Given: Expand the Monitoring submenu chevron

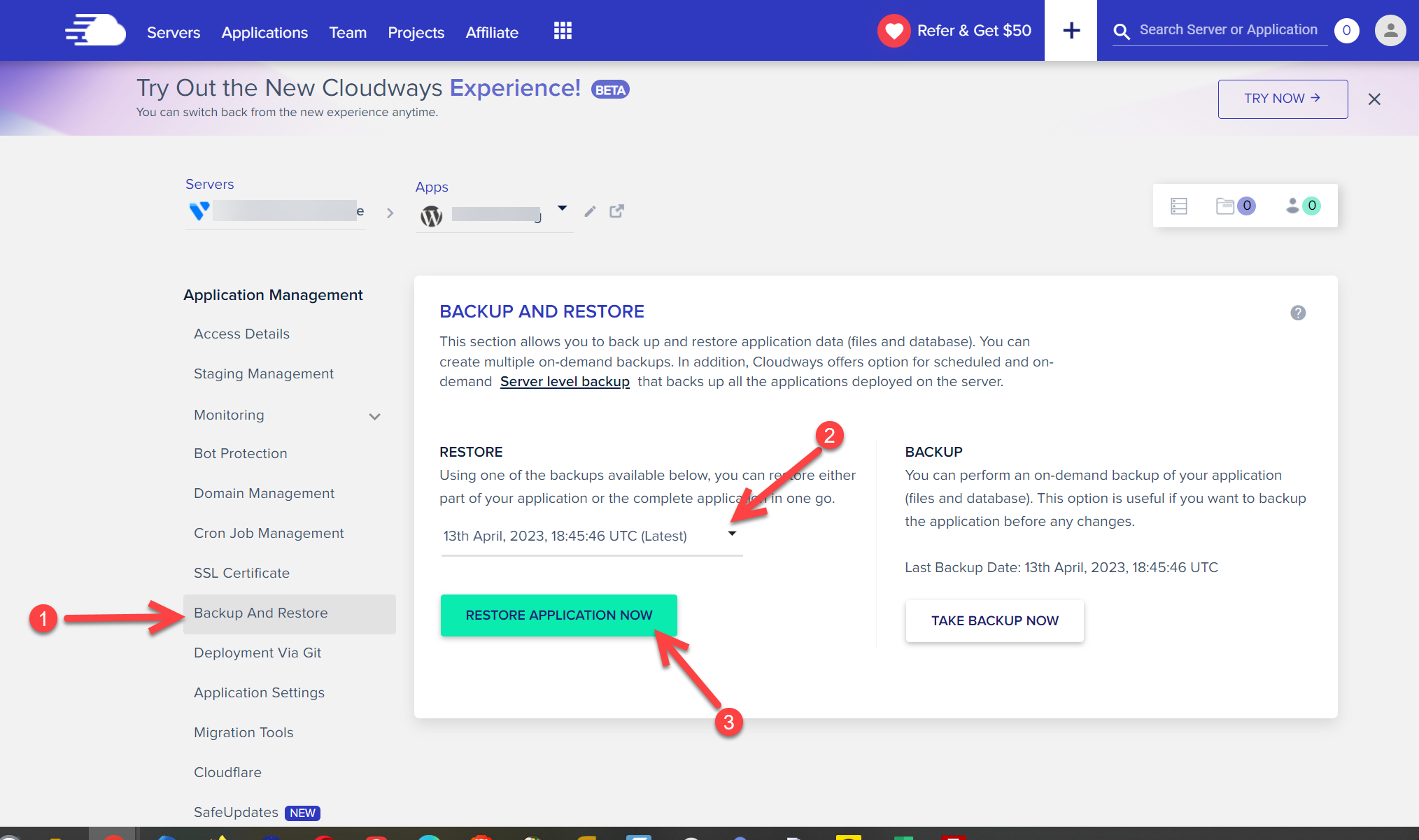Looking at the screenshot, I should click(374, 416).
